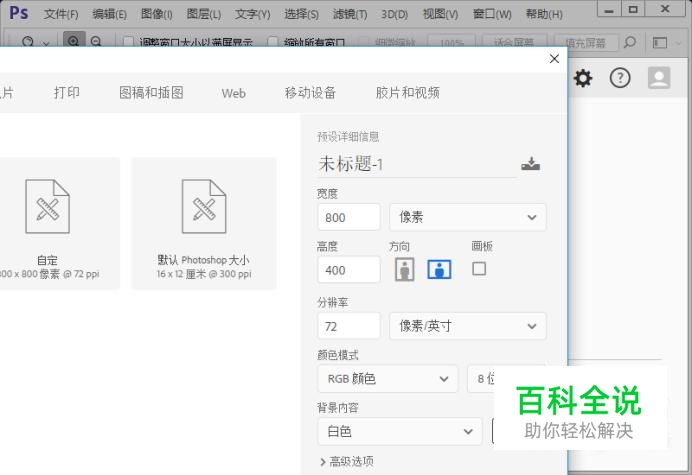Open the 窗口(W) menu
Screen dimensions: 692x475
click(x=492, y=14)
